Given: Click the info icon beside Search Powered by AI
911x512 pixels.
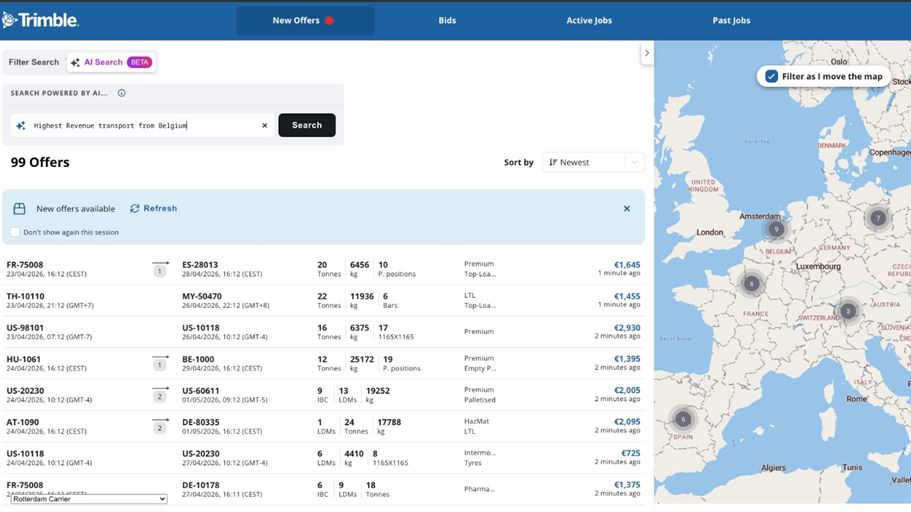Looking at the screenshot, I should [x=121, y=93].
